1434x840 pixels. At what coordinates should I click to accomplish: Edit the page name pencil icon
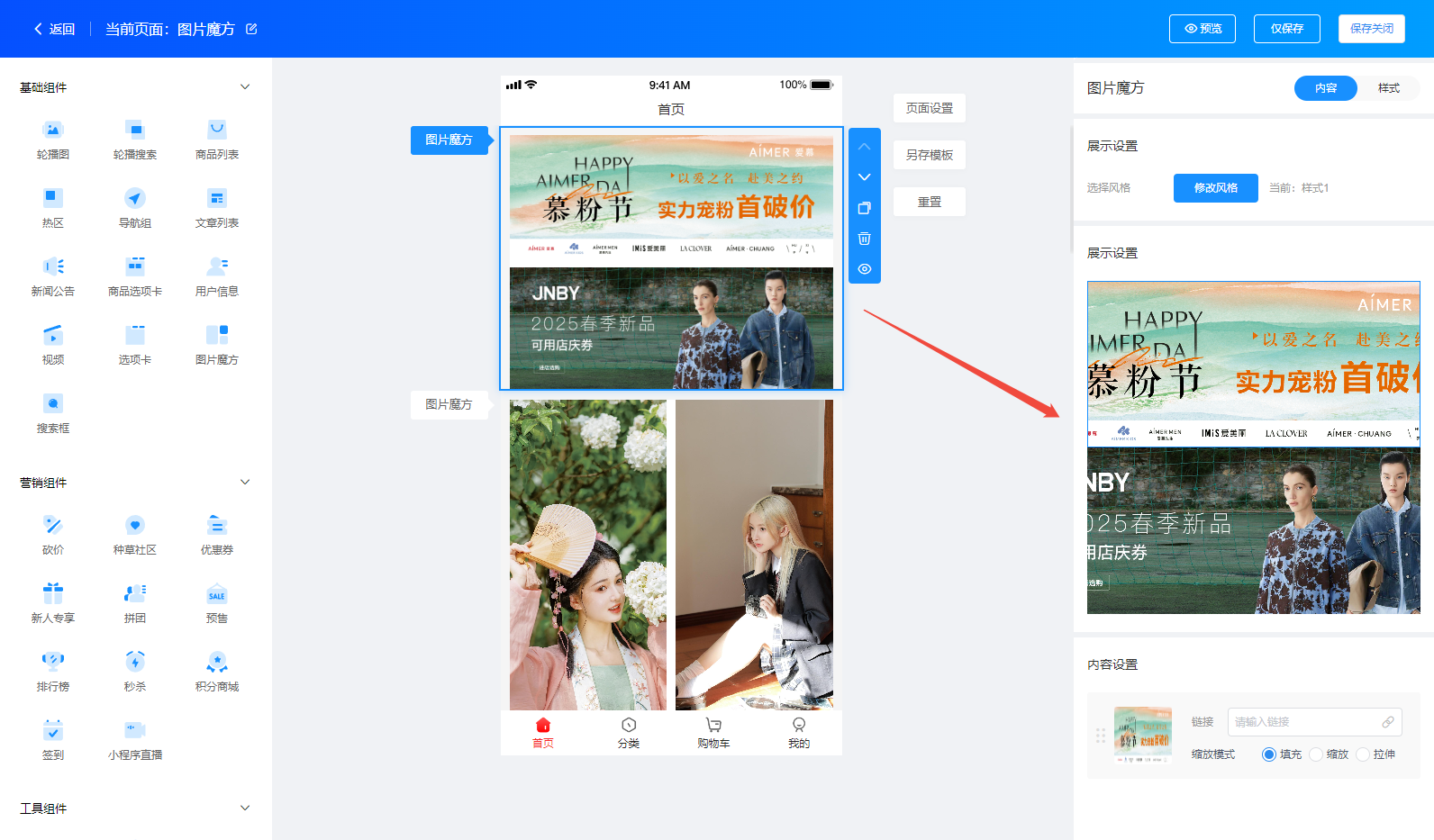[251, 29]
